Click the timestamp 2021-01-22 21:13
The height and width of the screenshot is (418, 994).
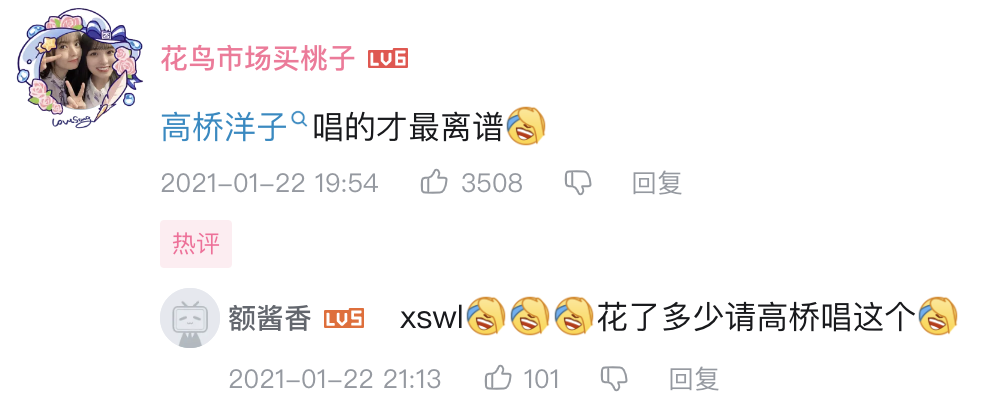click(x=335, y=379)
